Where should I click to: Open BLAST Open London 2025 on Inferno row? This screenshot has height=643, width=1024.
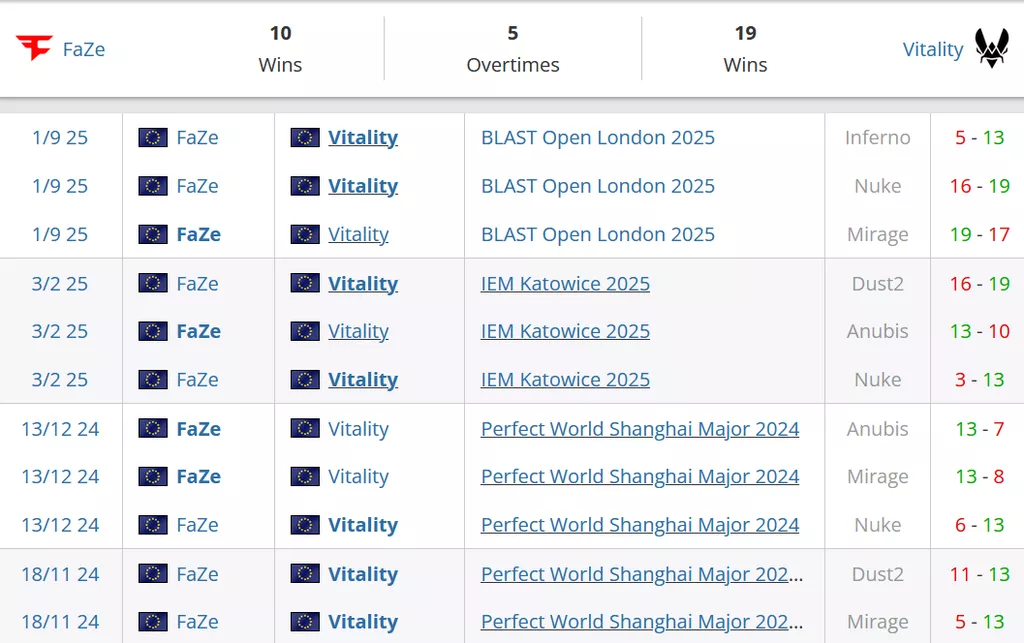[x=598, y=138]
